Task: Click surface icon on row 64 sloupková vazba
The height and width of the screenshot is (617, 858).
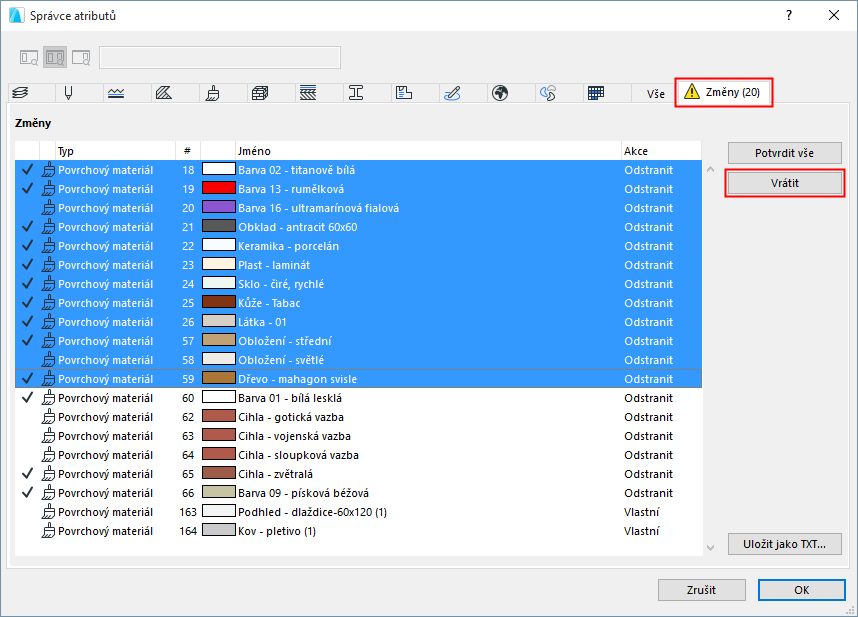Action: (49, 455)
